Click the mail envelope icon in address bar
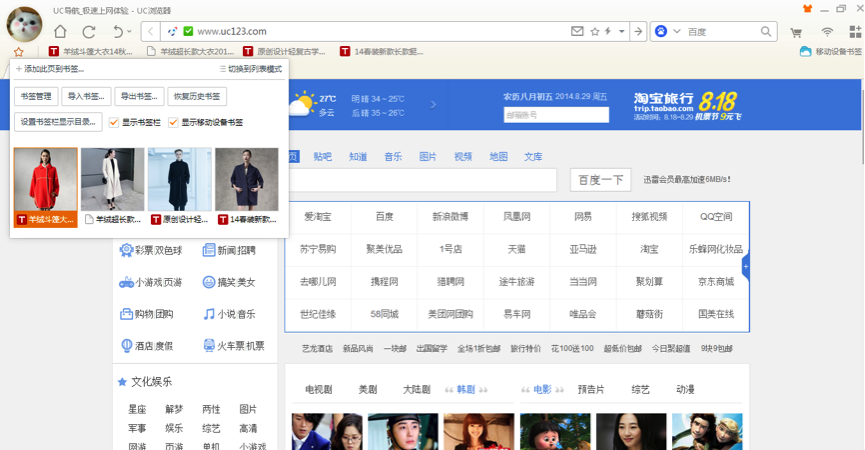The image size is (865, 450). 577,31
